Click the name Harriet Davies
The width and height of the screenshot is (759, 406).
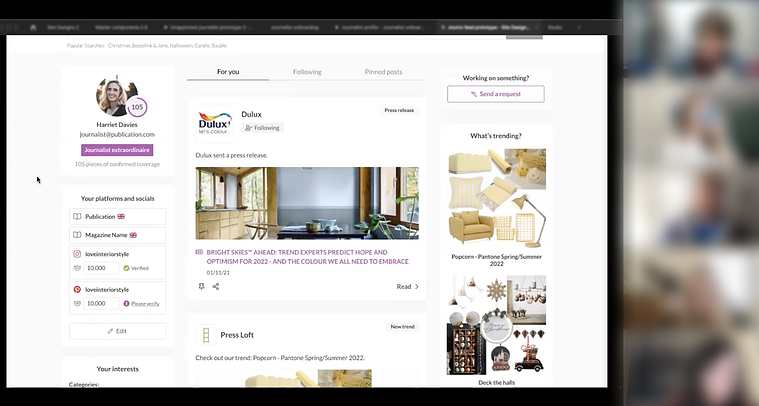[117, 125]
